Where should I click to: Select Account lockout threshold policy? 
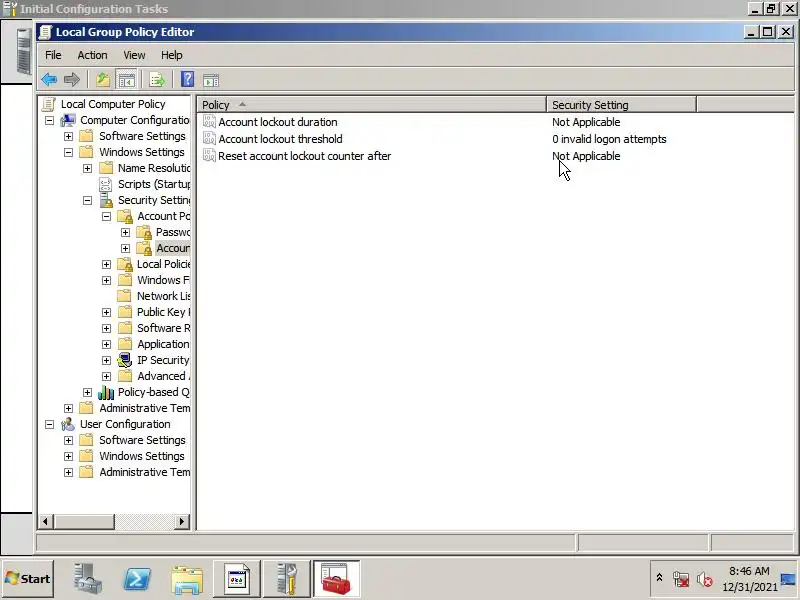[x=280, y=139]
